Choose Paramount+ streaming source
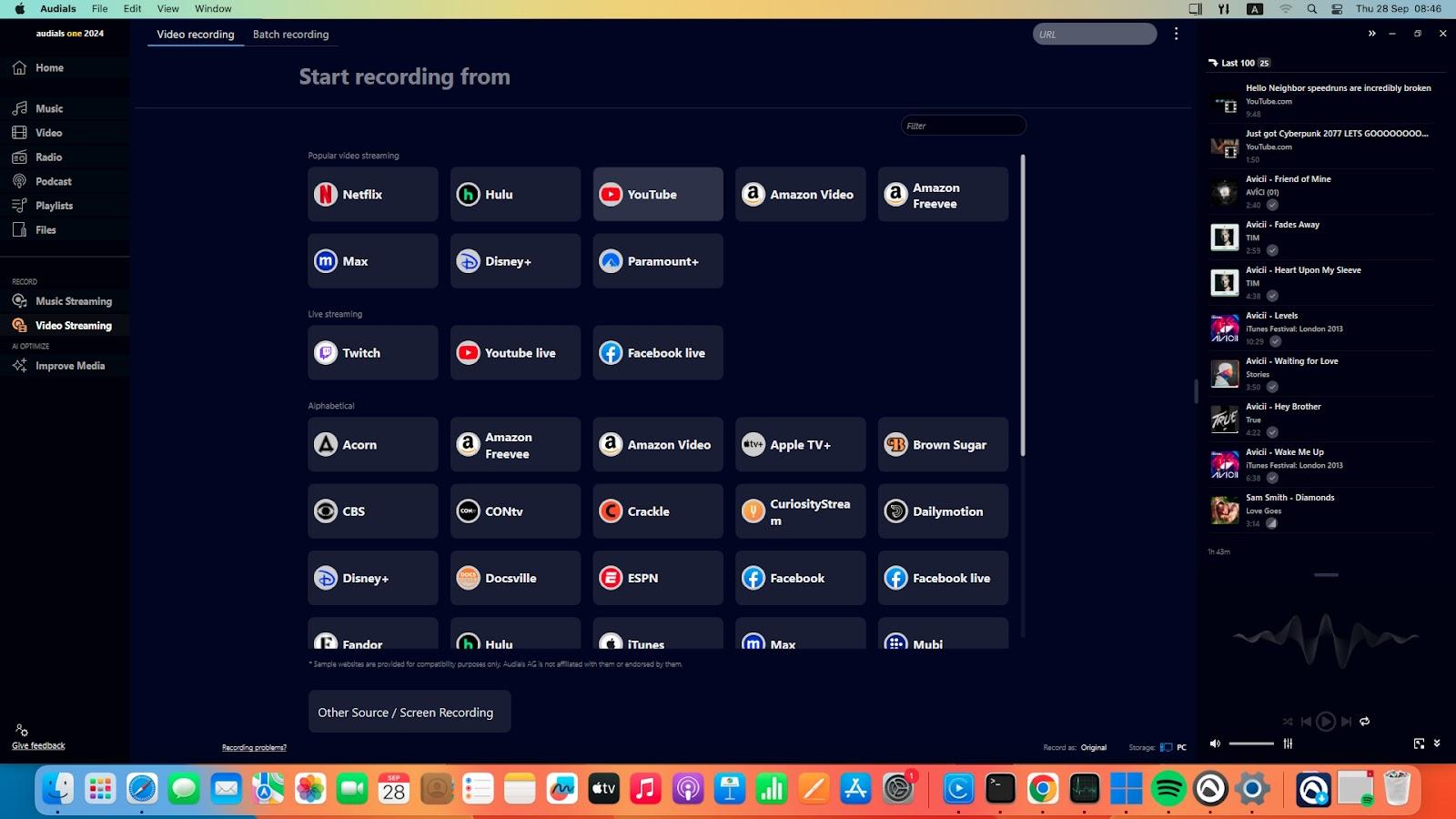The height and width of the screenshot is (819, 1456). click(x=658, y=261)
